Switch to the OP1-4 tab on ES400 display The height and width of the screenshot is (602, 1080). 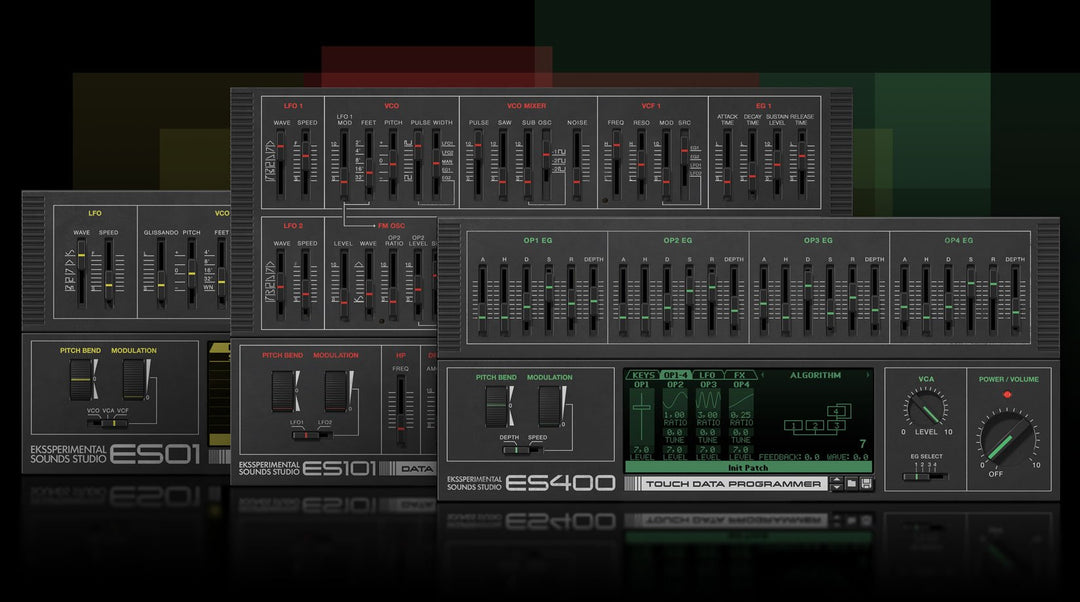tap(675, 375)
